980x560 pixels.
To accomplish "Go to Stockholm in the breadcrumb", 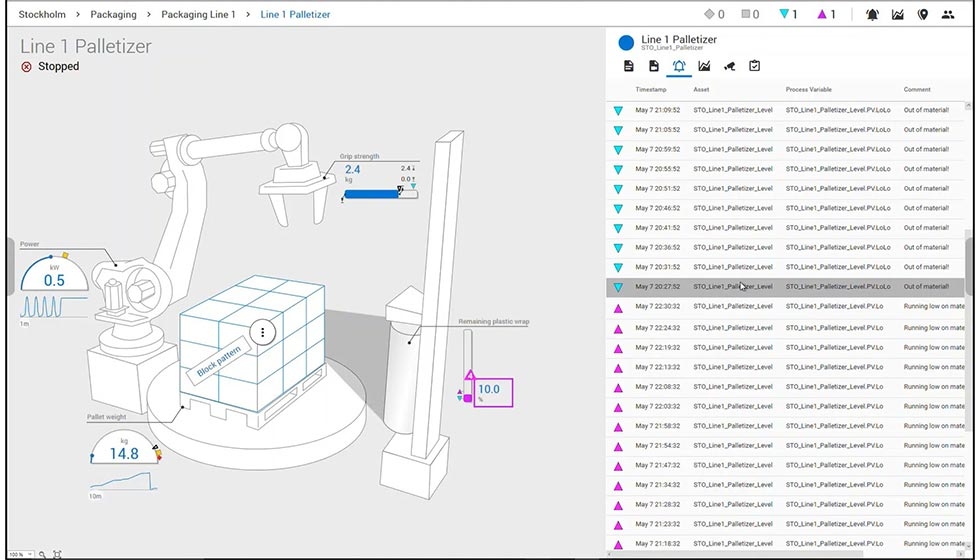I will 42,14.
